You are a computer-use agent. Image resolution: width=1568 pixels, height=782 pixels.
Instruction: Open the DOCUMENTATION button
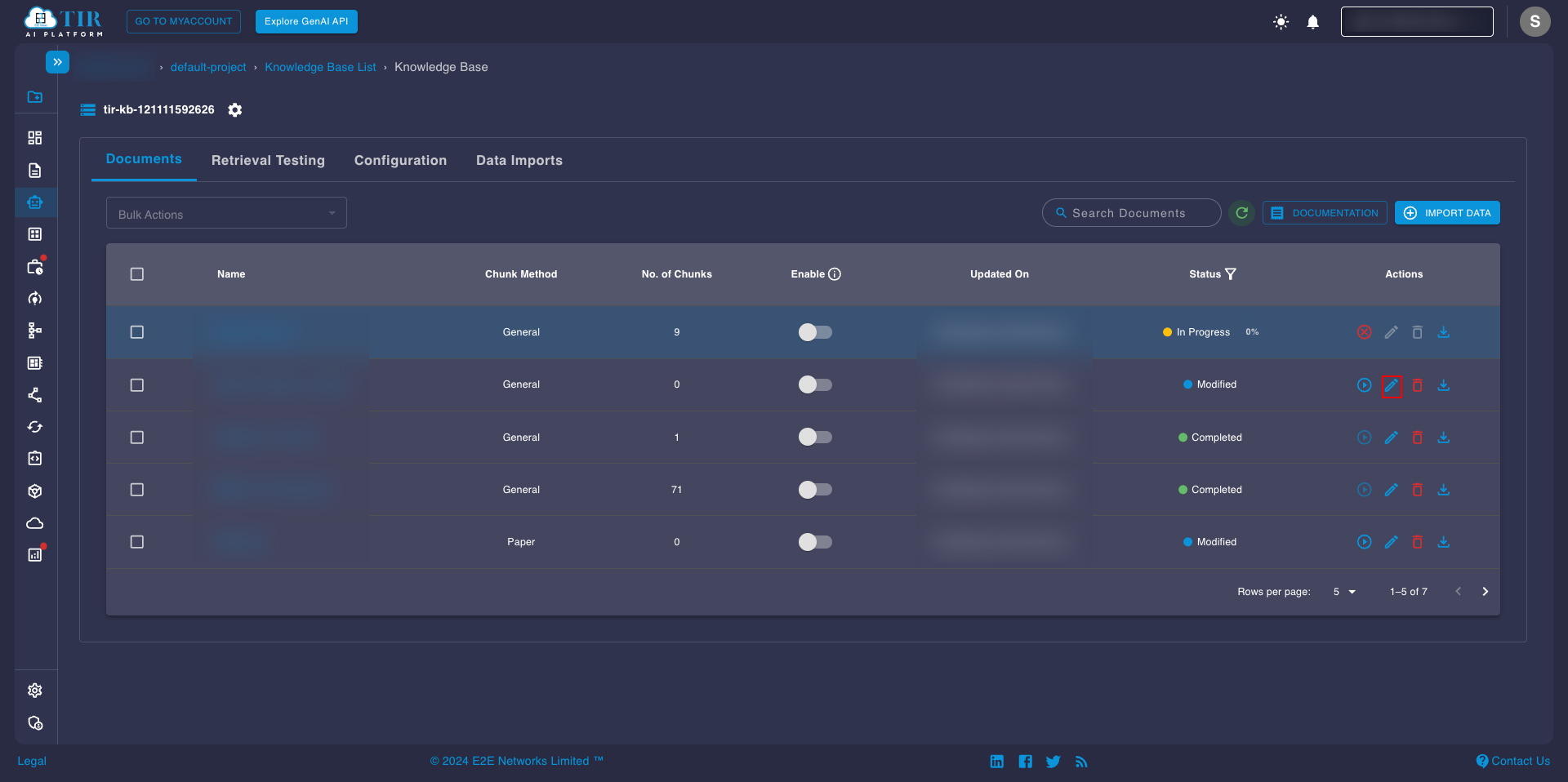click(1325, 213)
